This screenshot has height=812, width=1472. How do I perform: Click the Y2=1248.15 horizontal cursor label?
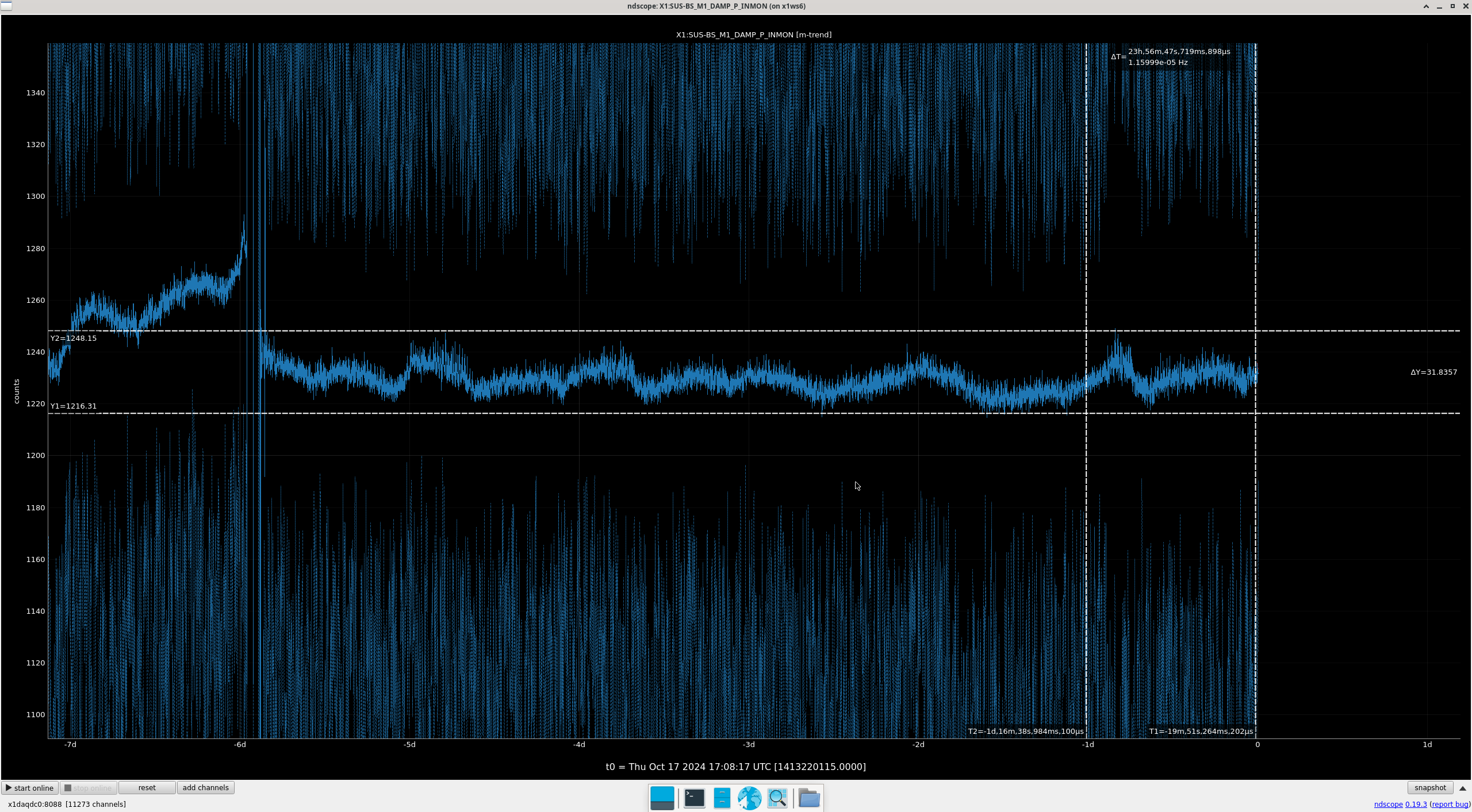click(74, 338)
